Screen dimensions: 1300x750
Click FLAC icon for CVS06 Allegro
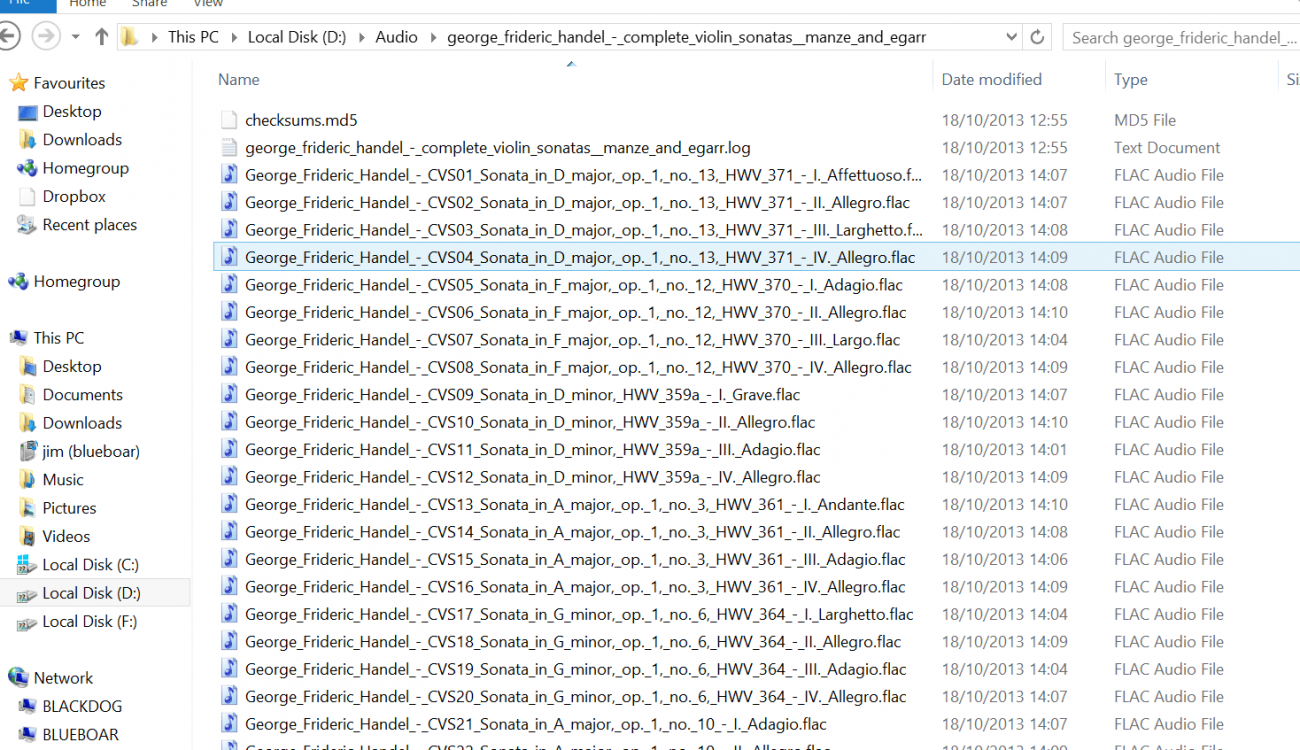pos(230,312)
